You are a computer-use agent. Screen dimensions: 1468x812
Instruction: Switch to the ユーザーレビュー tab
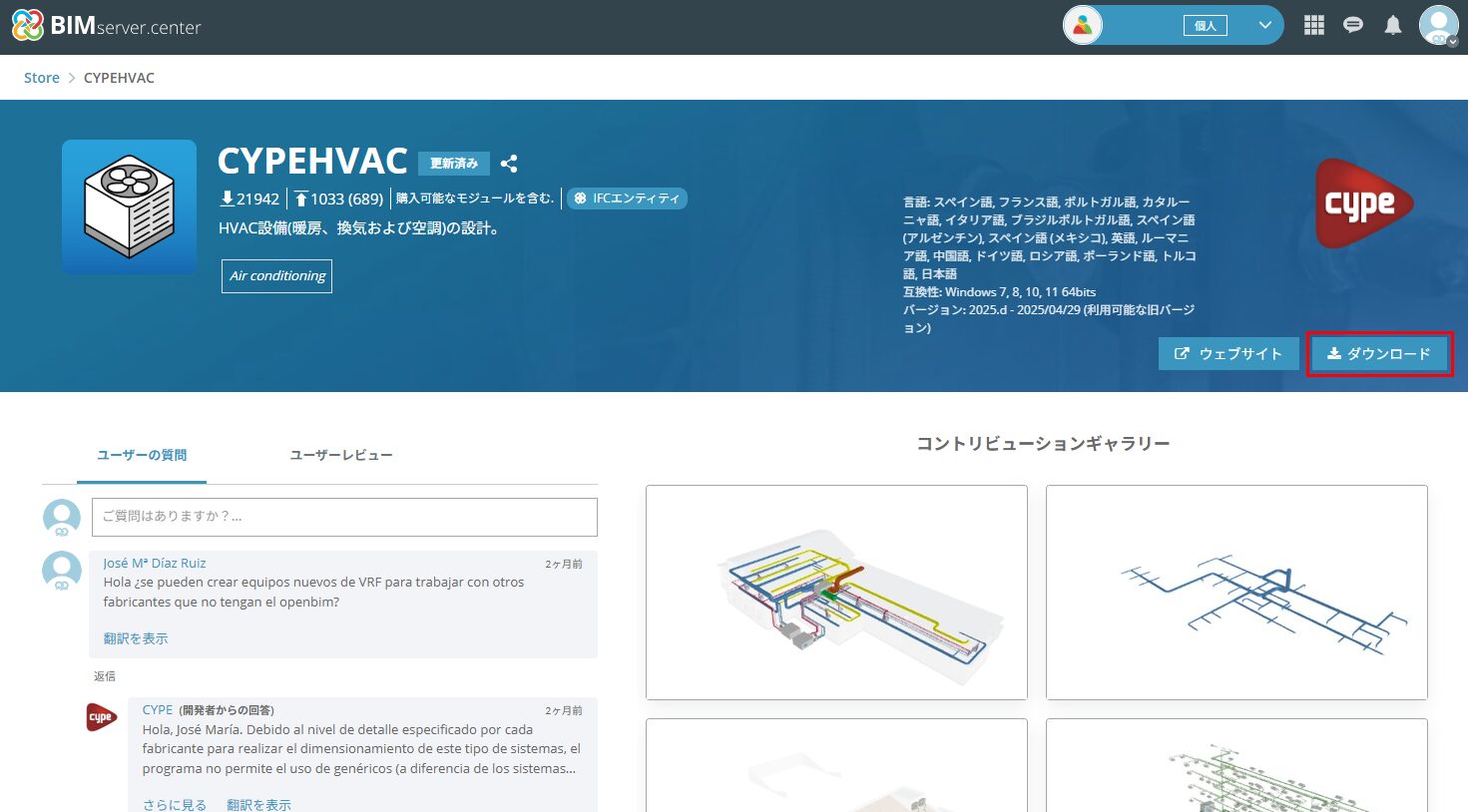click(x=341, y=455)
